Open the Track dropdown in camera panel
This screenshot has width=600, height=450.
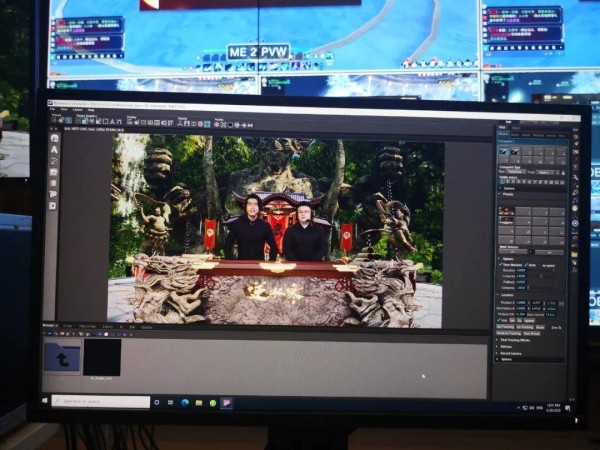point(547,173)
